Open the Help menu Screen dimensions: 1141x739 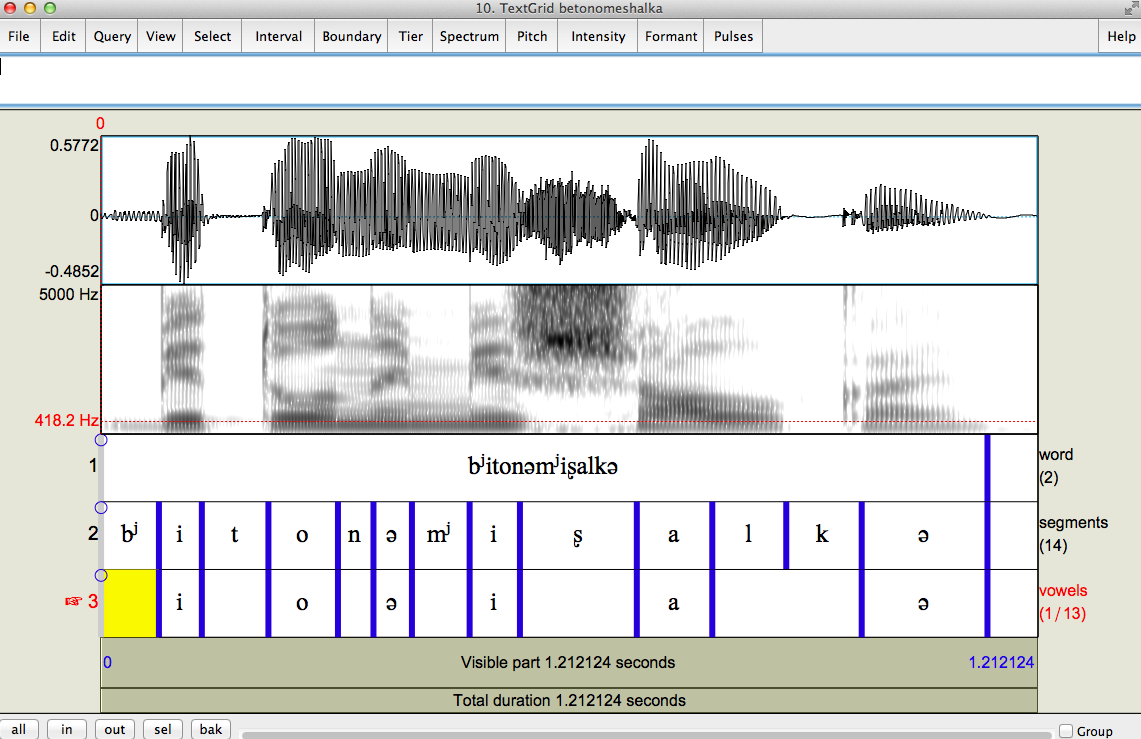tap(1121, 36)
